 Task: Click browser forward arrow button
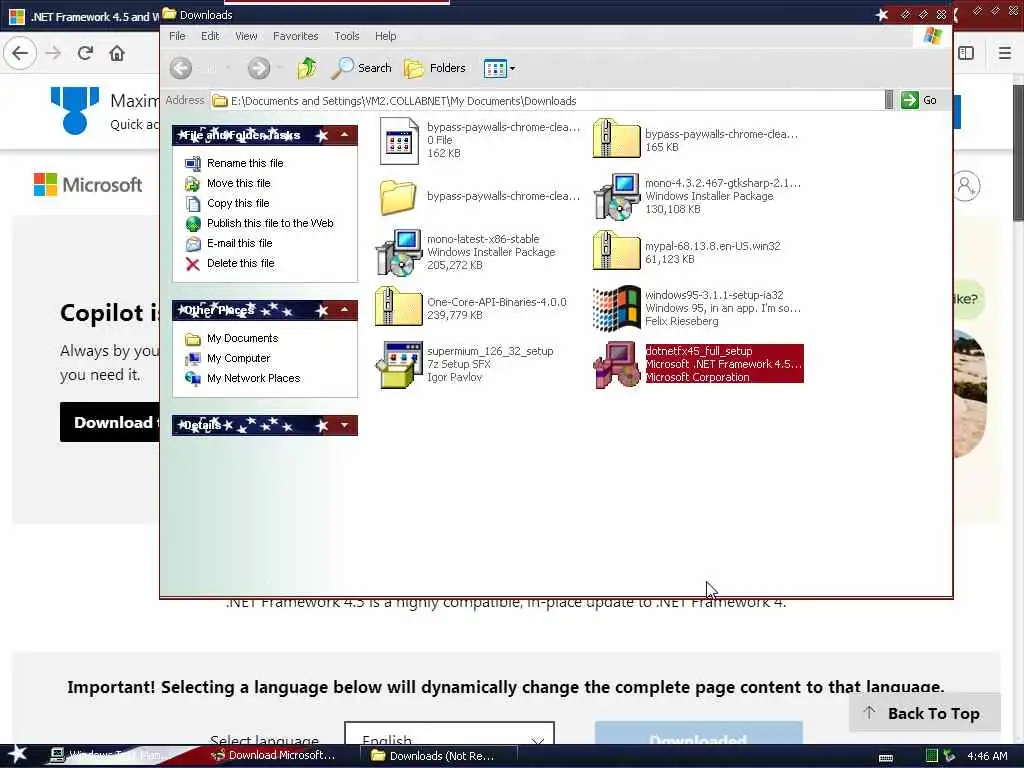click(54, 53)
